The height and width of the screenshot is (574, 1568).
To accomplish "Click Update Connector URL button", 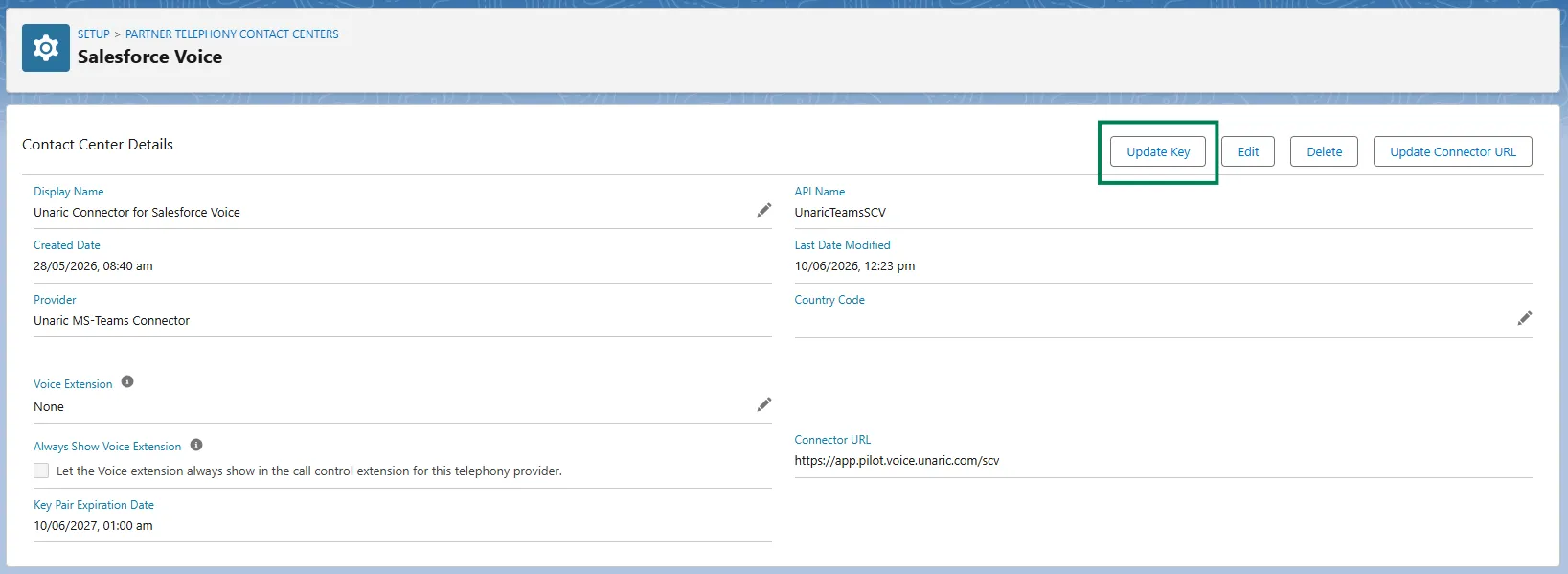I will [1452, 151].
